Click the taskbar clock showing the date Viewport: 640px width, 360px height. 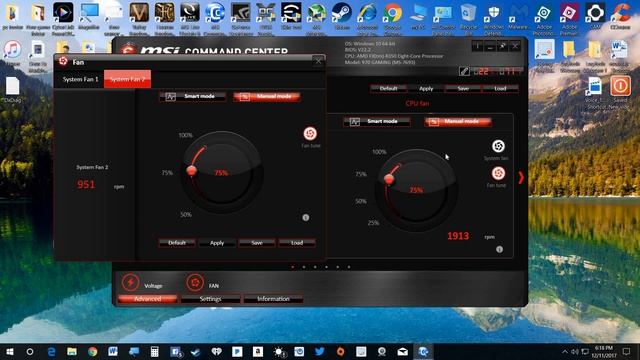[x=604, y=351]
